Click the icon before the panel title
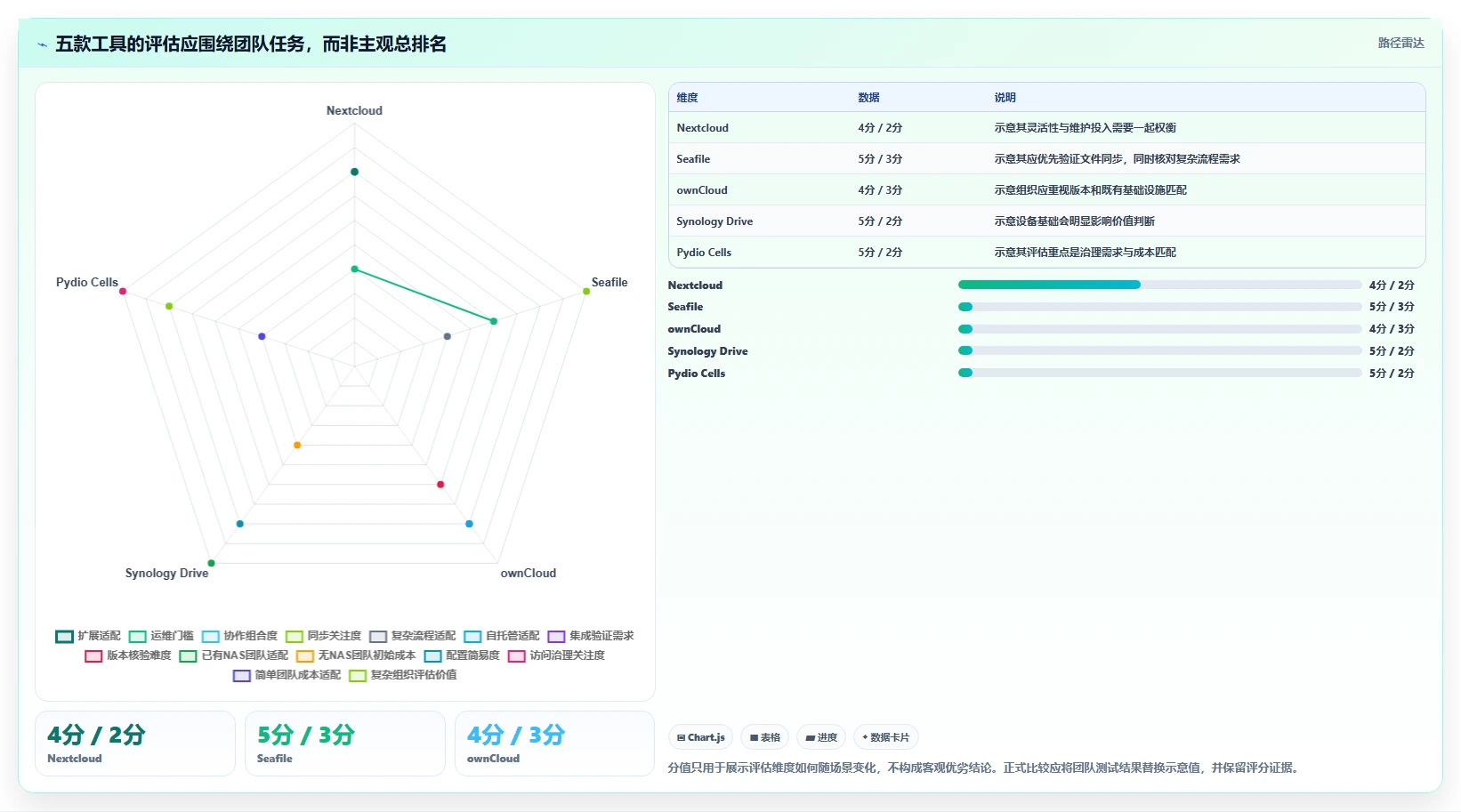Viewport: 1461px width, 812px height. [x=42, y=44]
